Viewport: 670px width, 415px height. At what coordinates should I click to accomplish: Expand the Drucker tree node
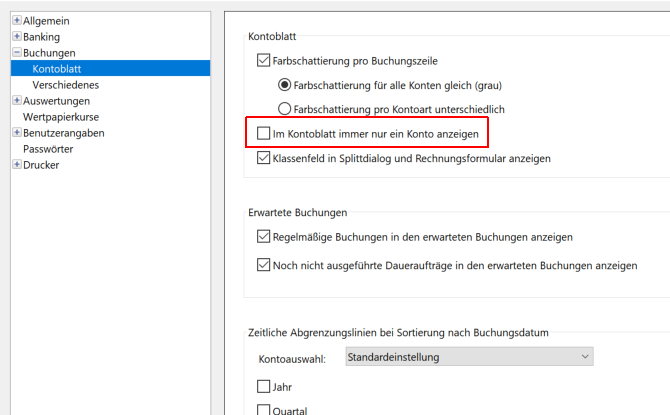(17, 164)
